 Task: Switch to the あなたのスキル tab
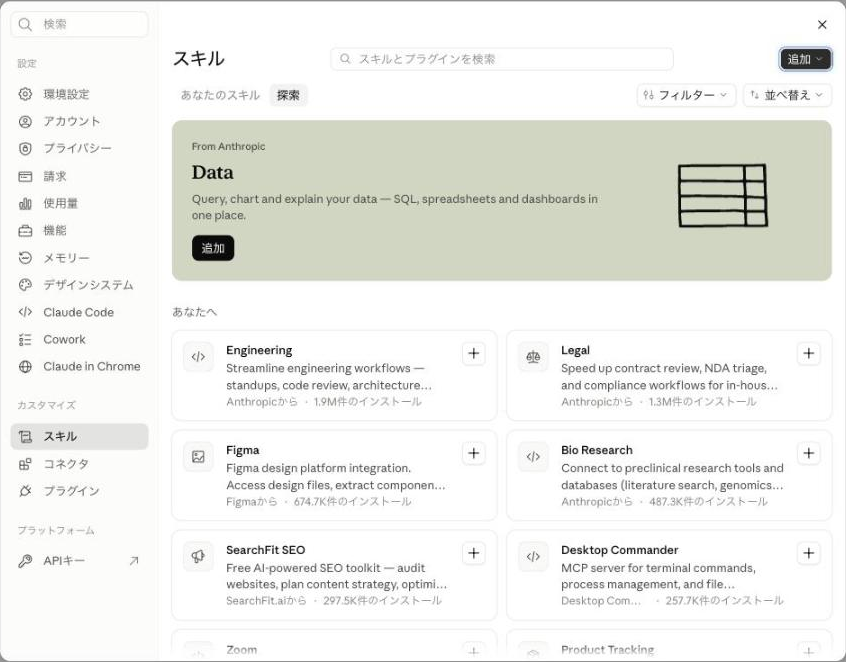(220, 95)
